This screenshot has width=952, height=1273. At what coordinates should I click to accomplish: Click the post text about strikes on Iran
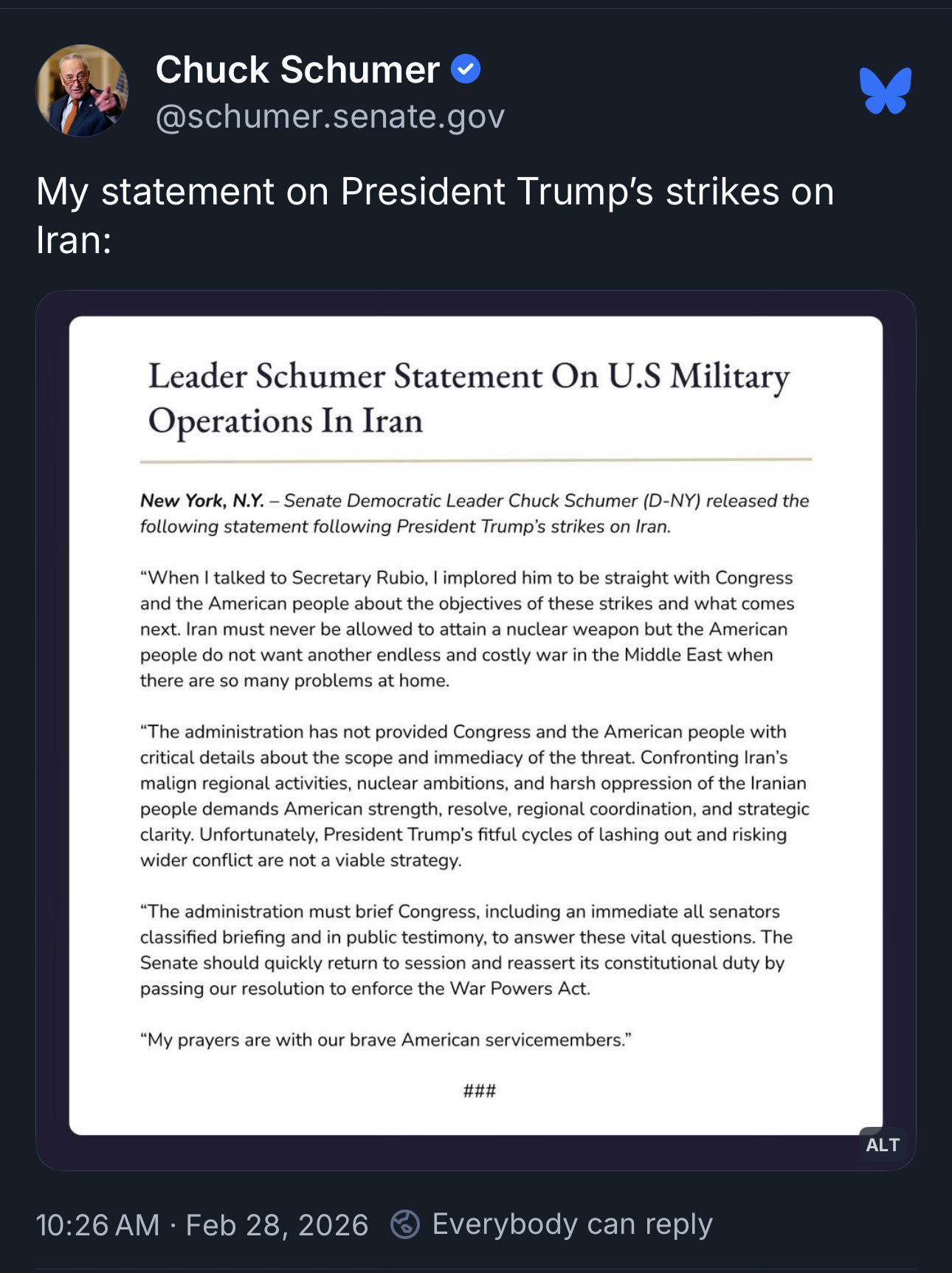[434, 215]
